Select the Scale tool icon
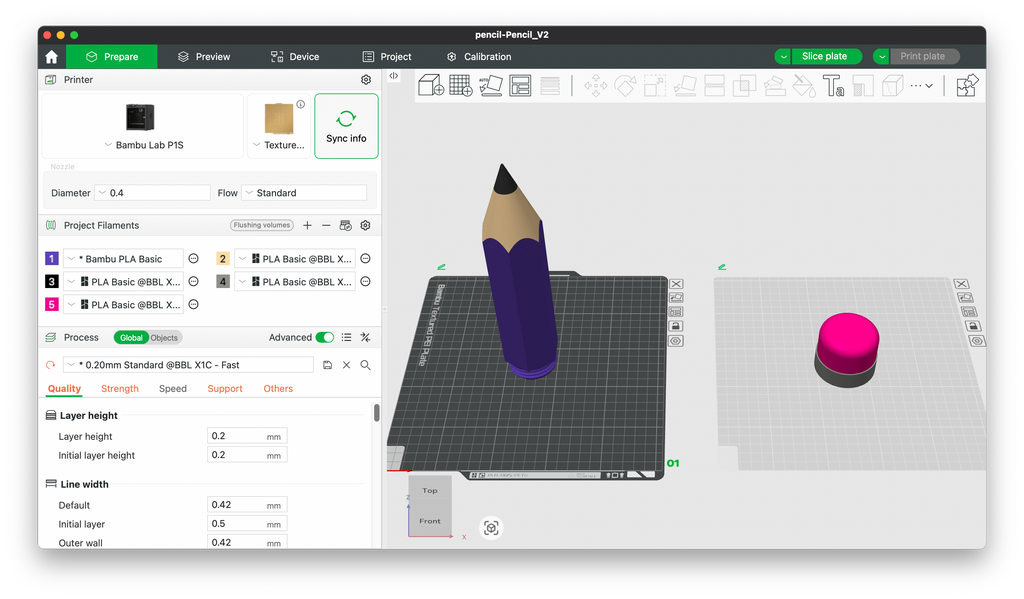 click(654, 86)
